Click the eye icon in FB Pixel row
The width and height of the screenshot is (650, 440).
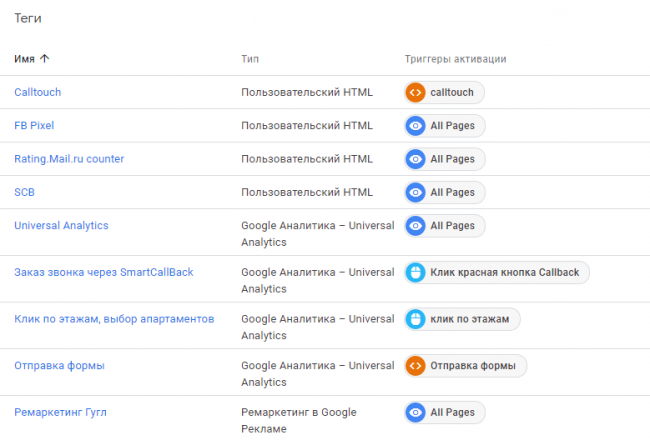[x=415, y=126]
